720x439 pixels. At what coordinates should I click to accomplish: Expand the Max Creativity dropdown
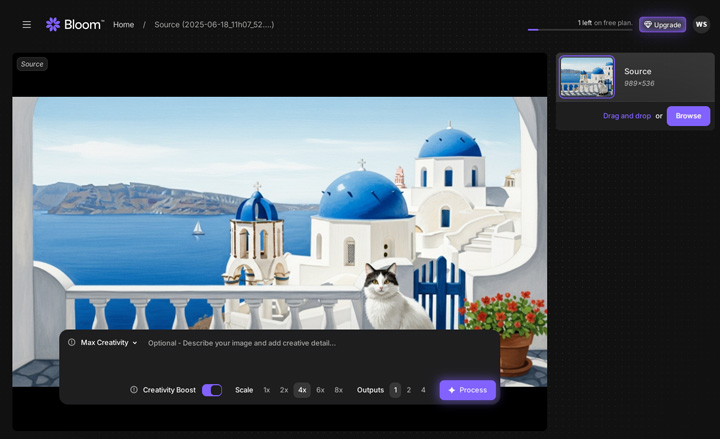[109, 343]
